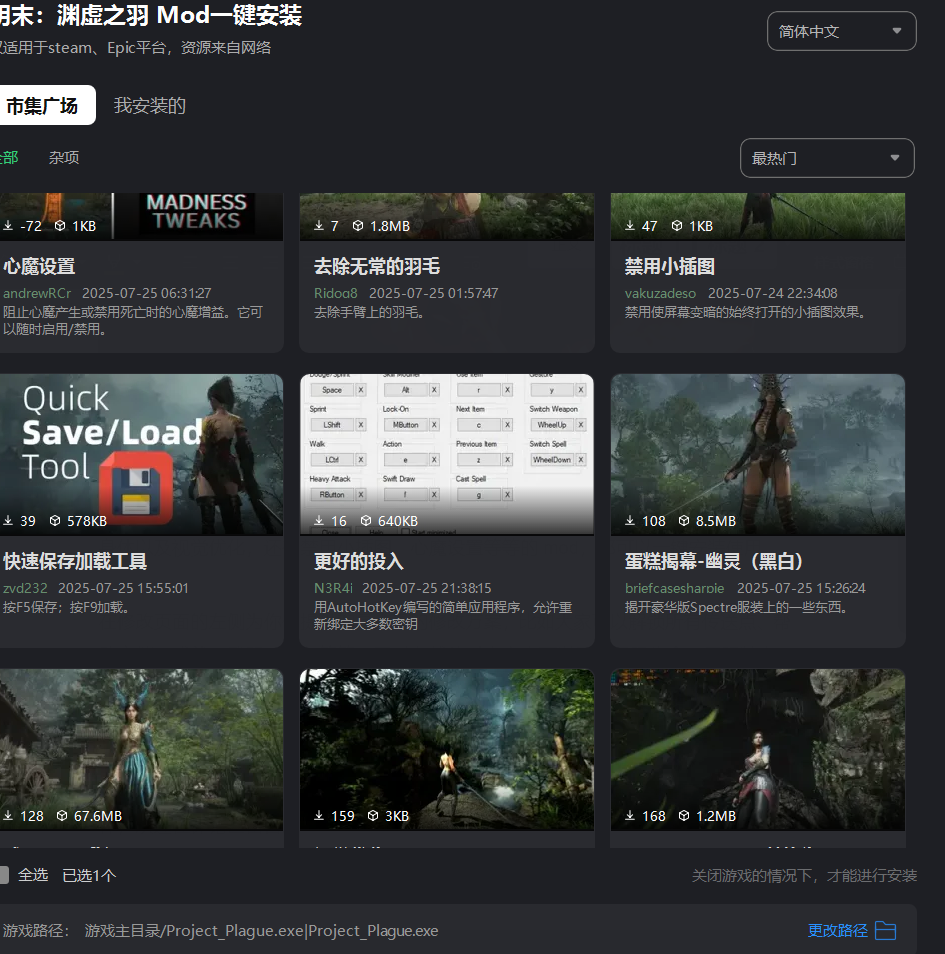This screenshot has height=954, width=945.
Task: Open the 快速保存加载工具 mod title
Action: point(75,561)
